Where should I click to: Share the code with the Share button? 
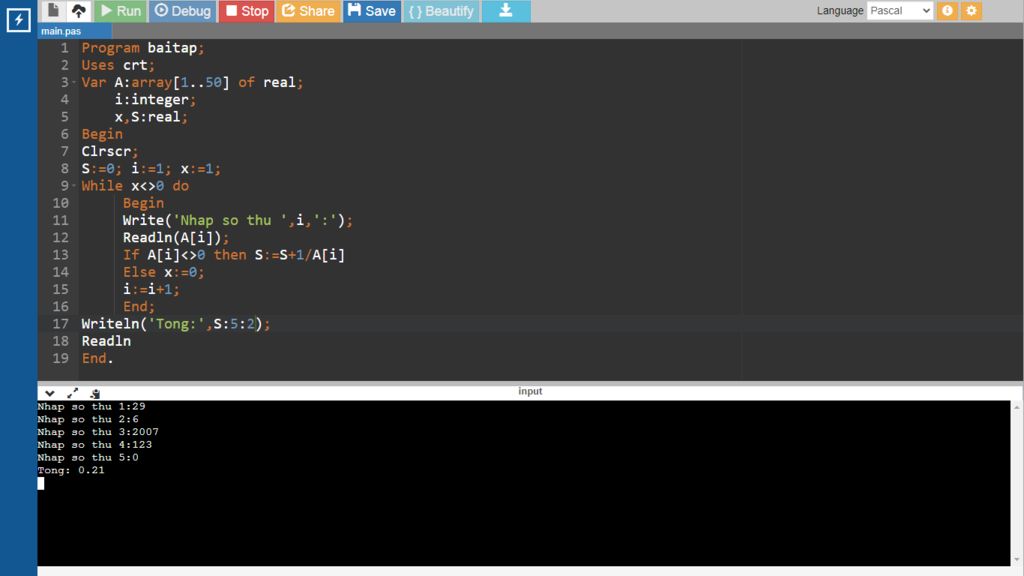(x=308, y=10)
